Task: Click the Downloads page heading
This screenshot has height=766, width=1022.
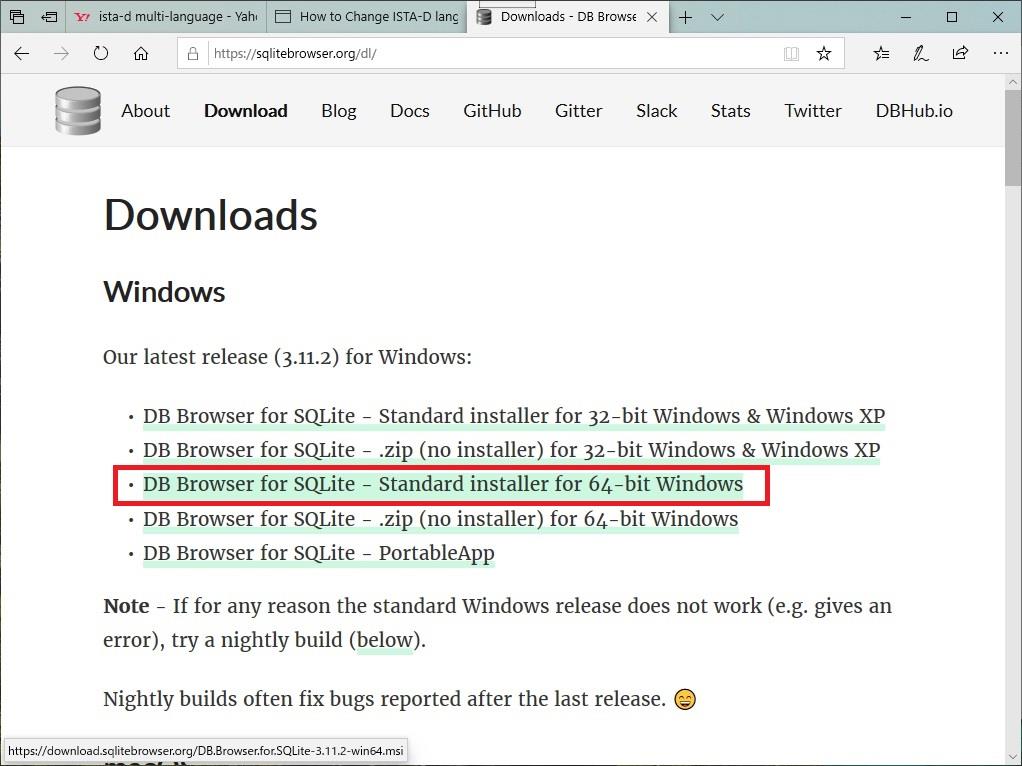Action: pyautogui.click(x=211, y=215)
